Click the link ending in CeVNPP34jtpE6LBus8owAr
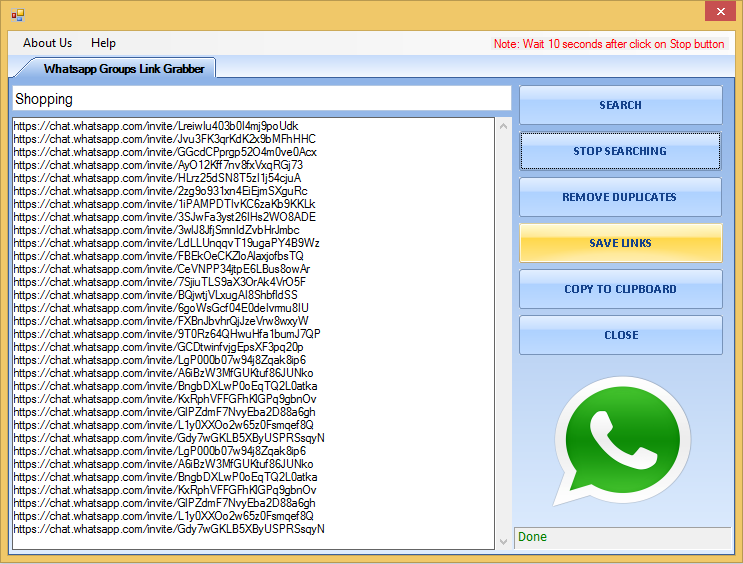 (162, 269)
